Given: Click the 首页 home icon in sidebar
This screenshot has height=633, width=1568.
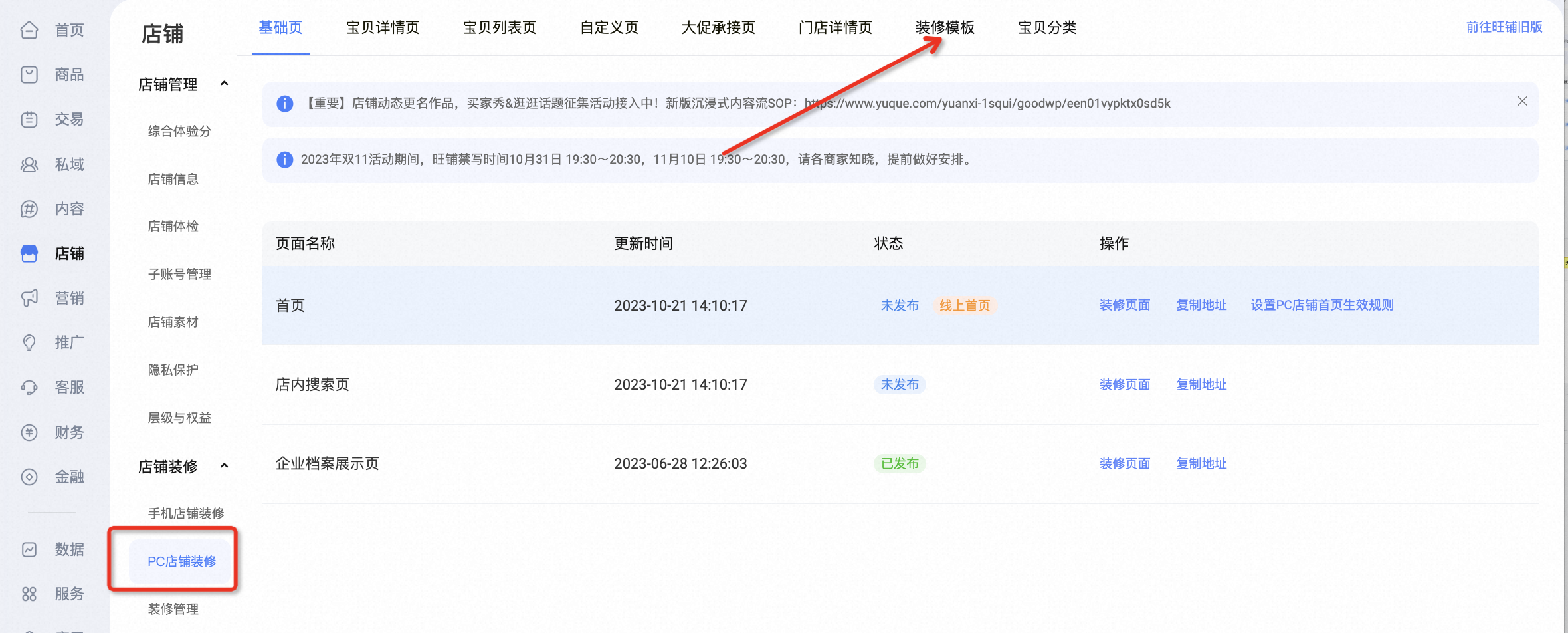Looking at the screenshot, I should pos(29,30).
